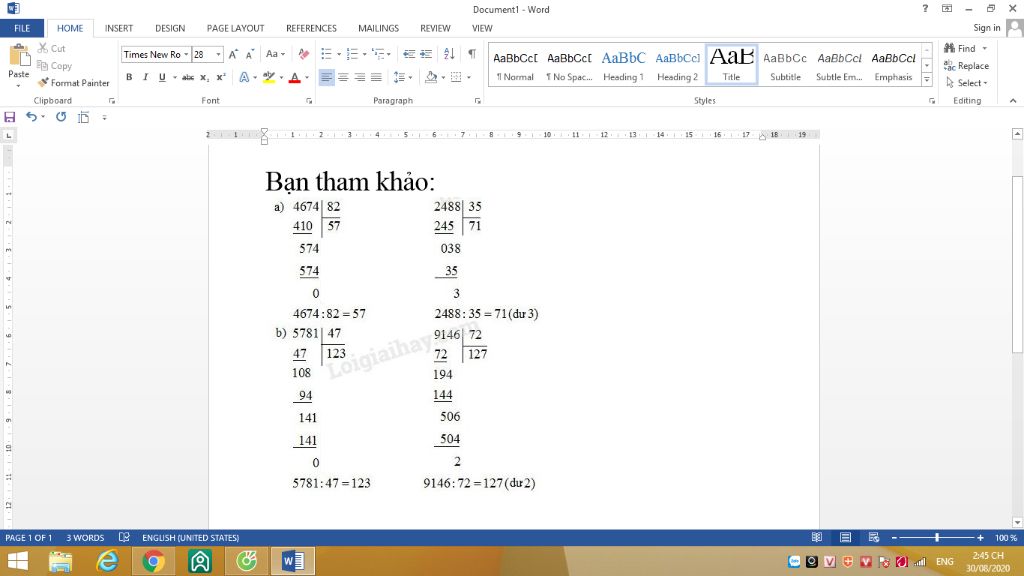Apply Emphasis style
Image resolution: width=1024 pixels, height=576 pixels.
click(893, 65)
